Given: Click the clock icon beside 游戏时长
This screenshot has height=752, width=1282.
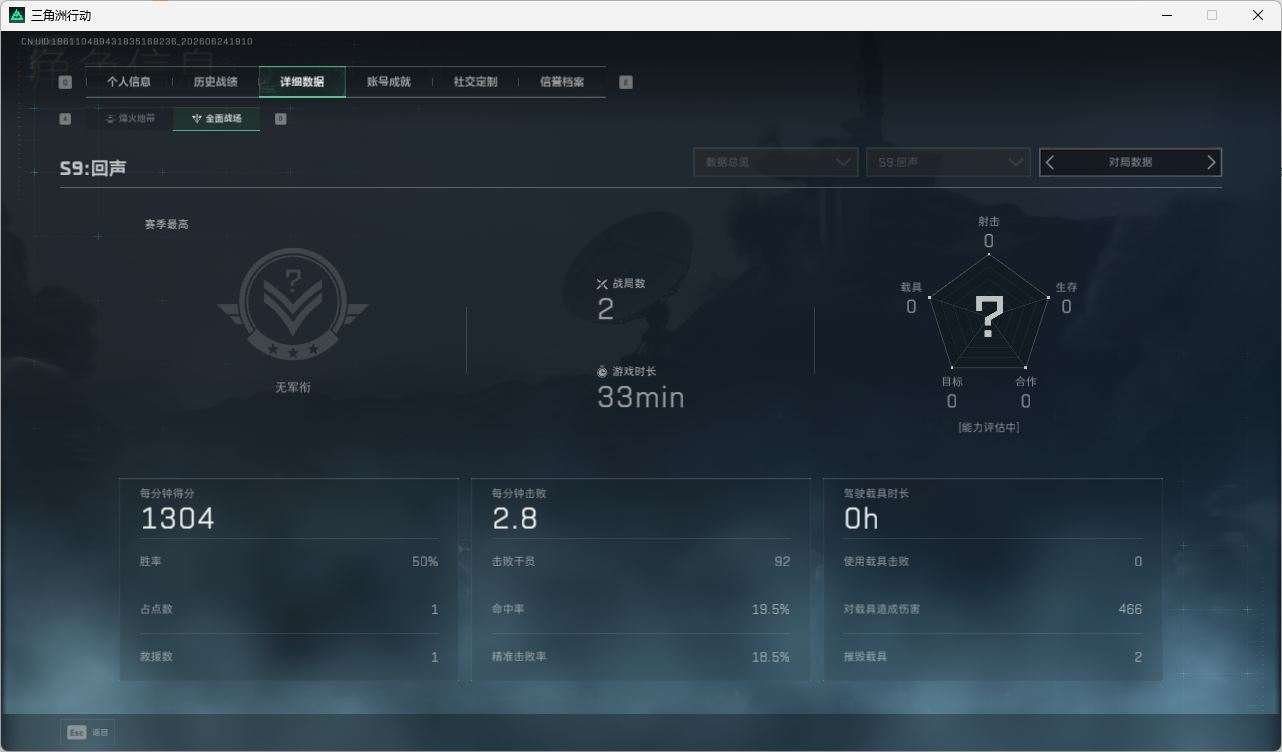Looking at the screenshot, I should click(x=602, y=372).
